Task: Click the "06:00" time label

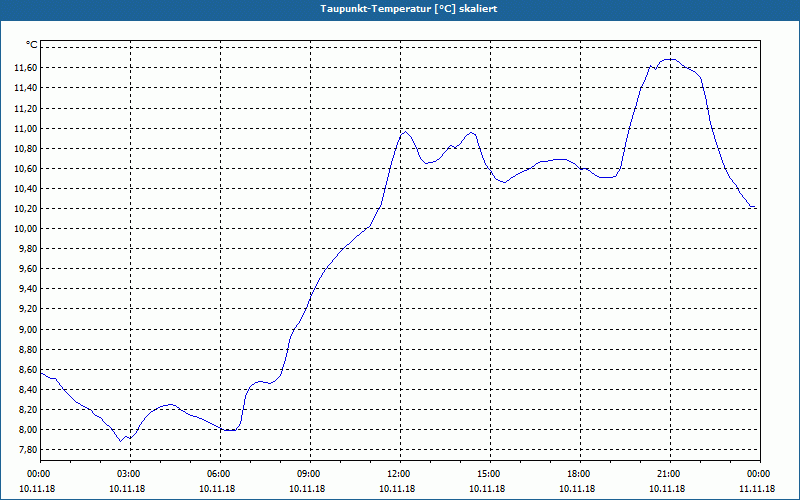Action: [x=220, y=474]
